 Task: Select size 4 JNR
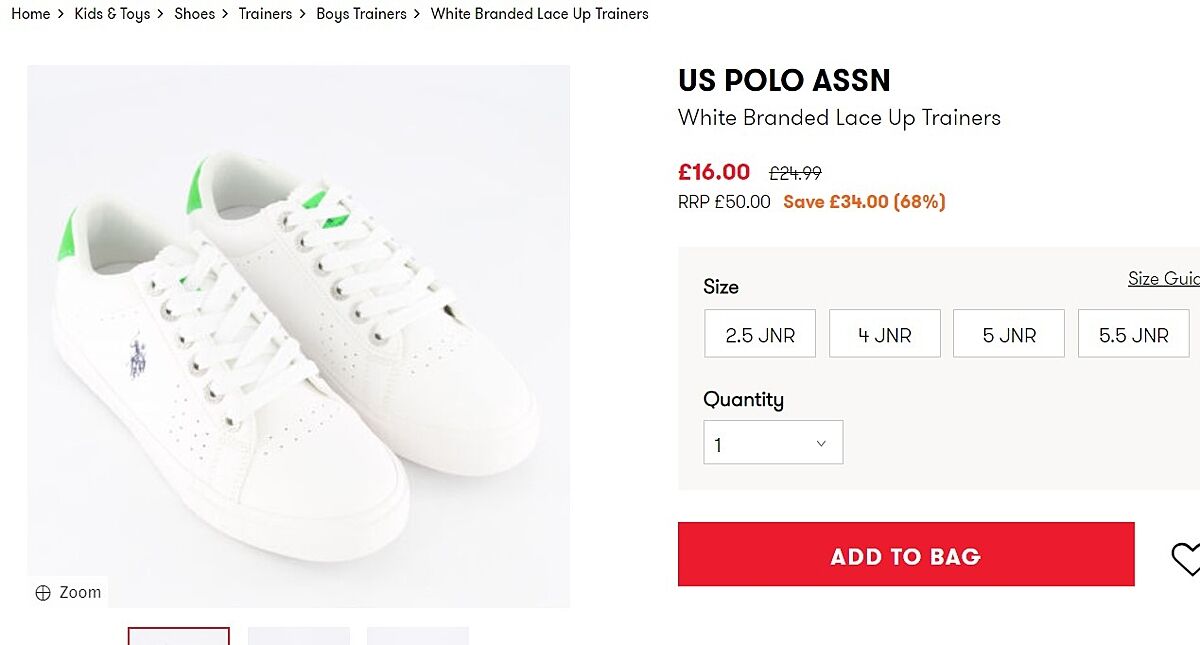tap(884, 334)
